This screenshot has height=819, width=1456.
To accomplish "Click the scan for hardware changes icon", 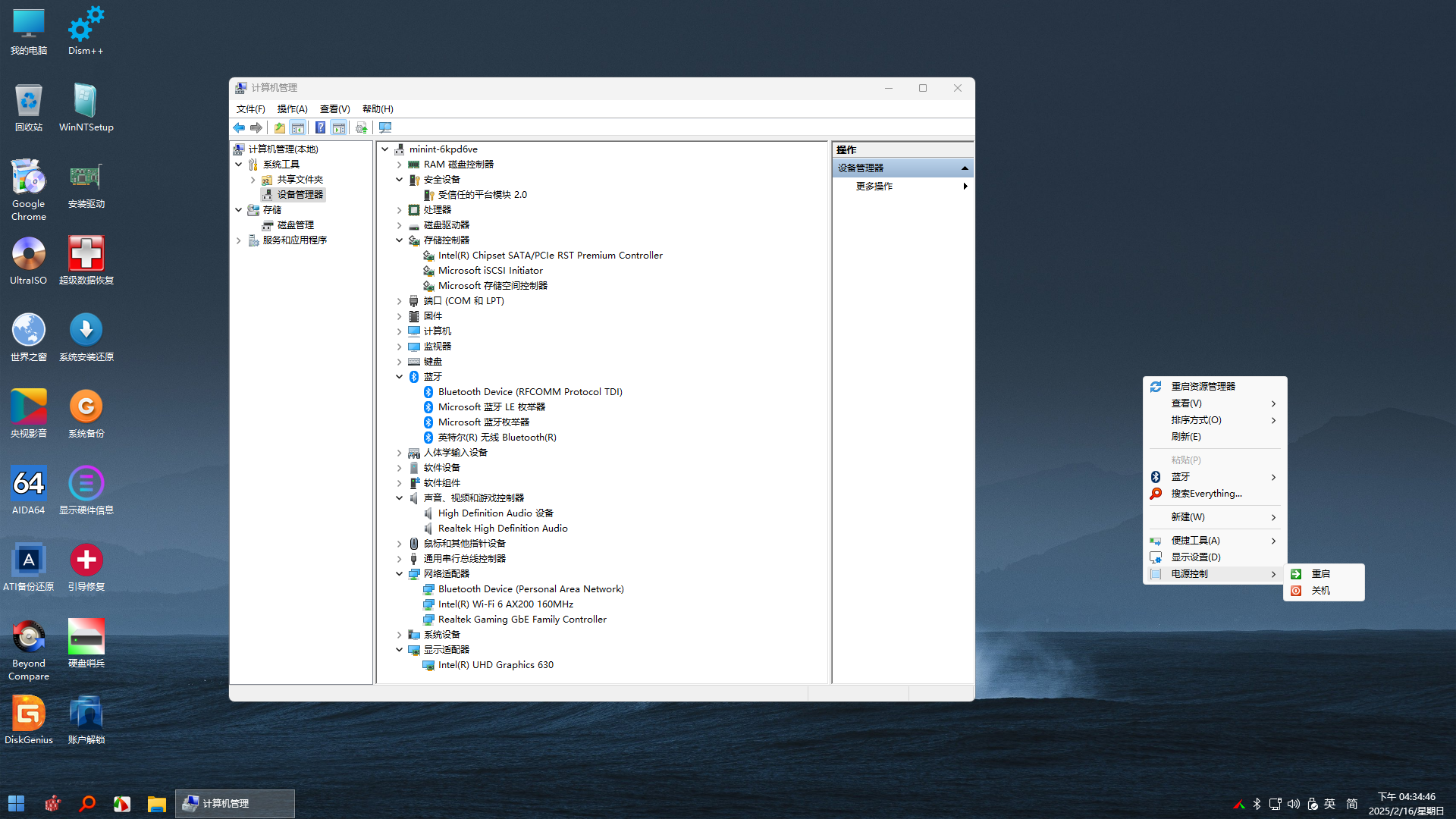I will point(385,127).
